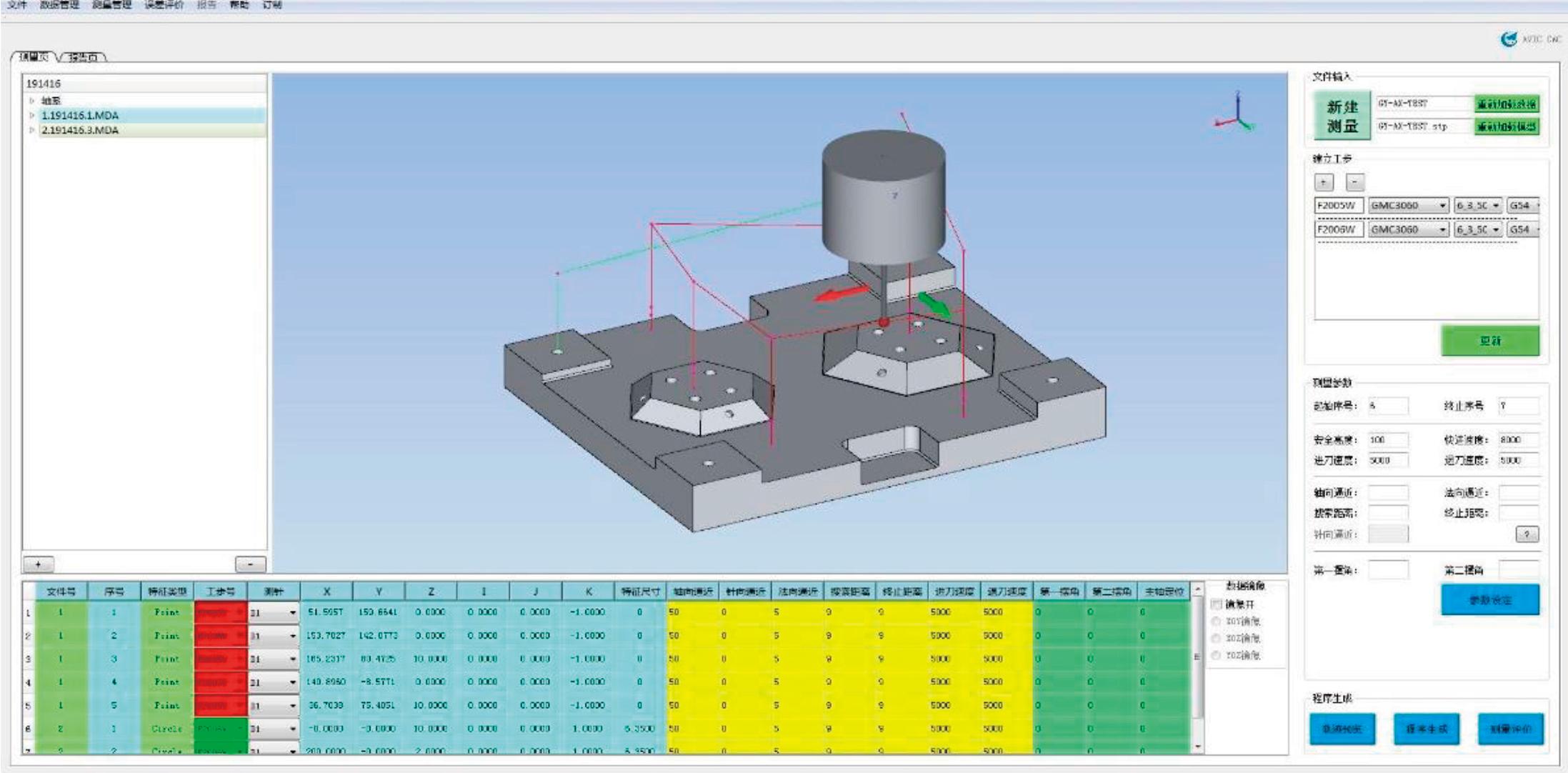Click the minus button below the file tree
Viewport: 1568px width, 773px height.
[250, 564]
